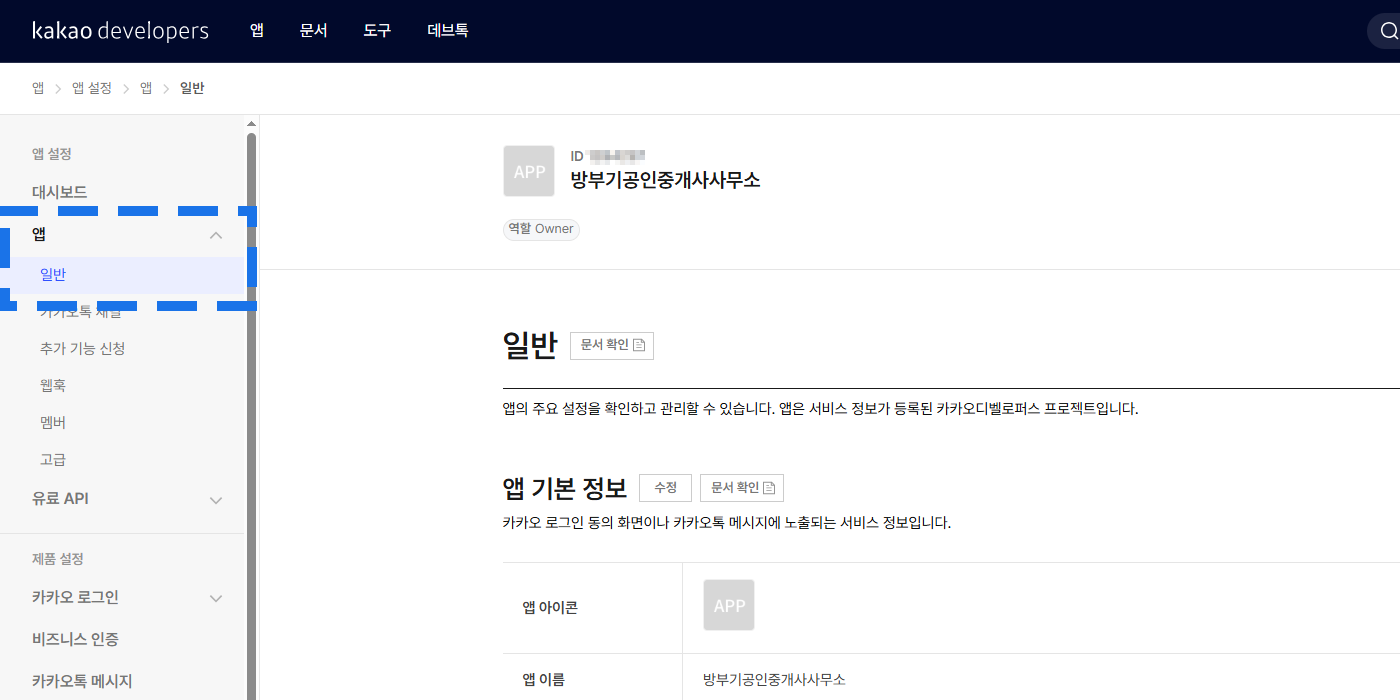Click the sidebar scrollbar up arrow
The width and height of the screenshot is (1400, 700).
(x=251, y=124)
